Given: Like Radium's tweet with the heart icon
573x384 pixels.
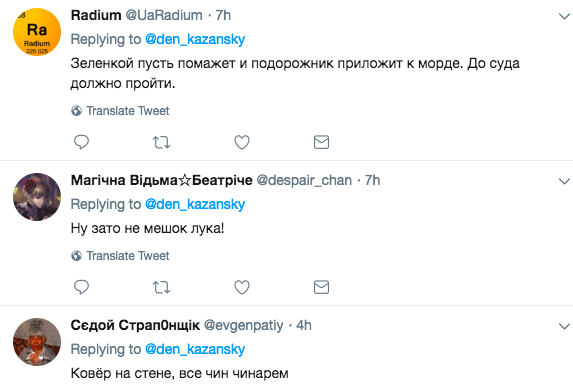Looking at the screenshot, I should coord(242,142).
